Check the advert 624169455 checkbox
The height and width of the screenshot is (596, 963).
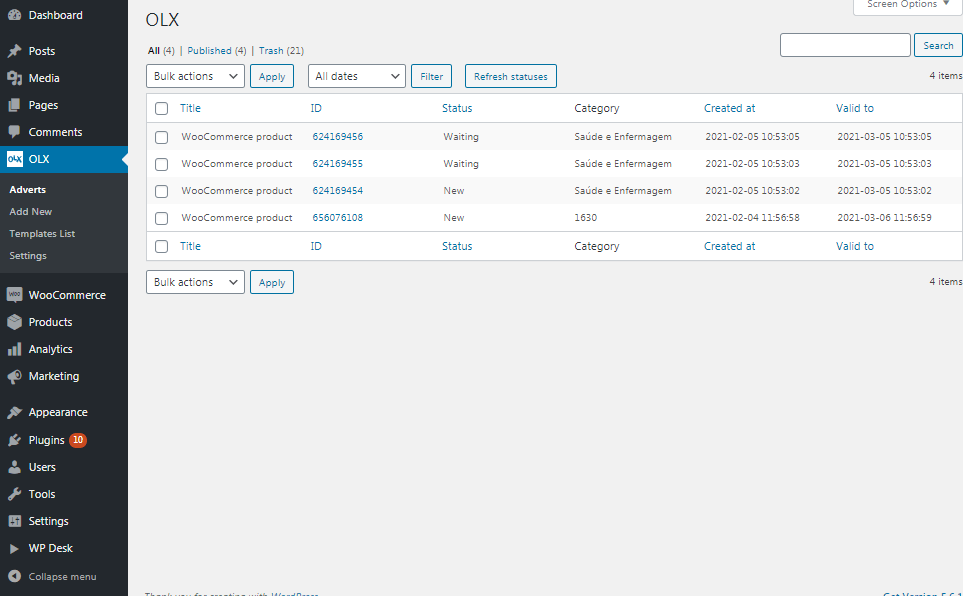pyautogui.click(x=162, y=164)
